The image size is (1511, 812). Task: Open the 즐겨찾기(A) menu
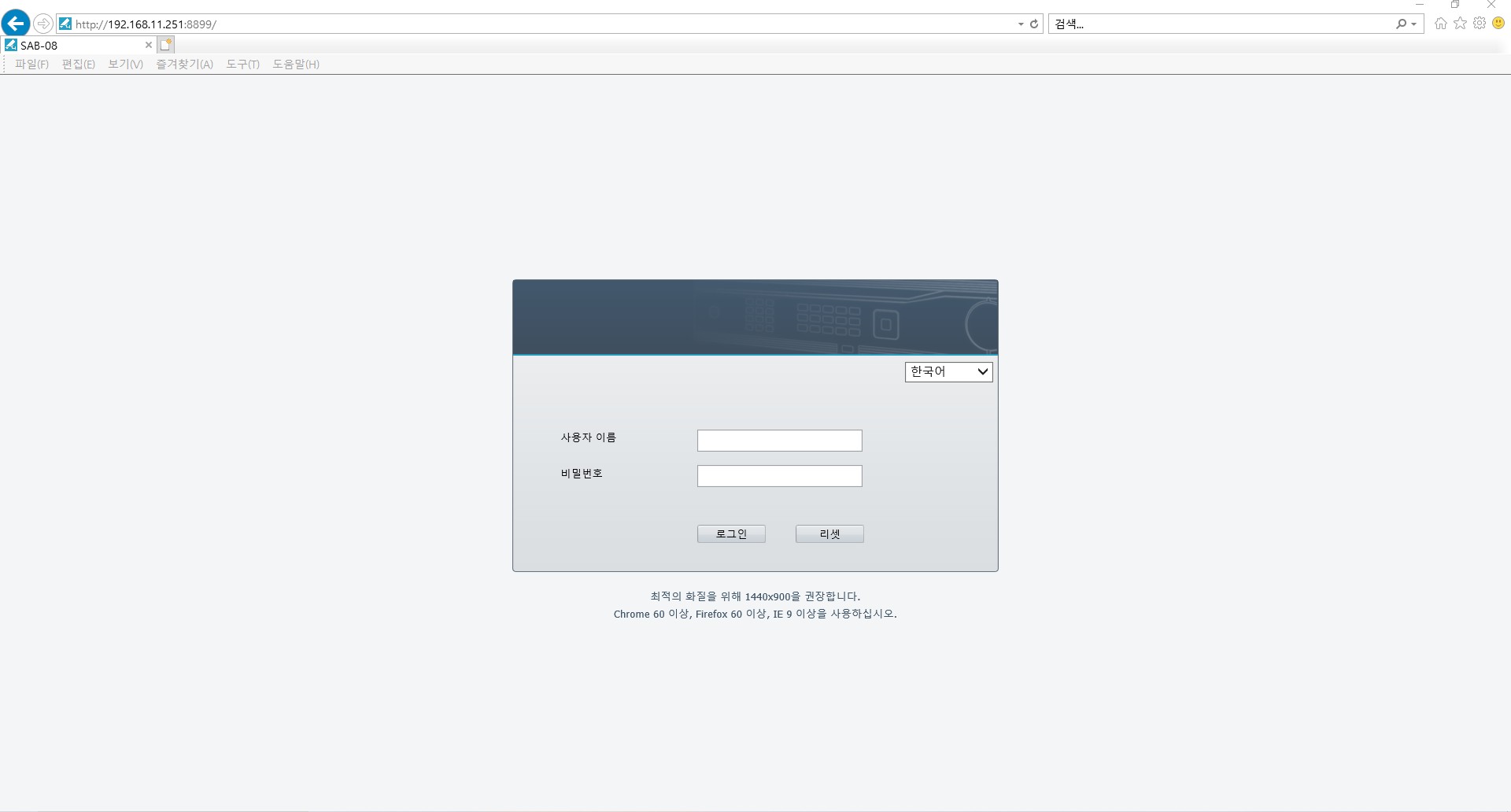coord(184,64)
